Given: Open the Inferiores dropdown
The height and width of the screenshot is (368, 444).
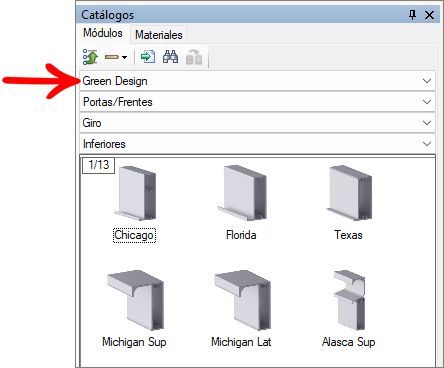Looking at the screenshot, I should pos(257,144).
